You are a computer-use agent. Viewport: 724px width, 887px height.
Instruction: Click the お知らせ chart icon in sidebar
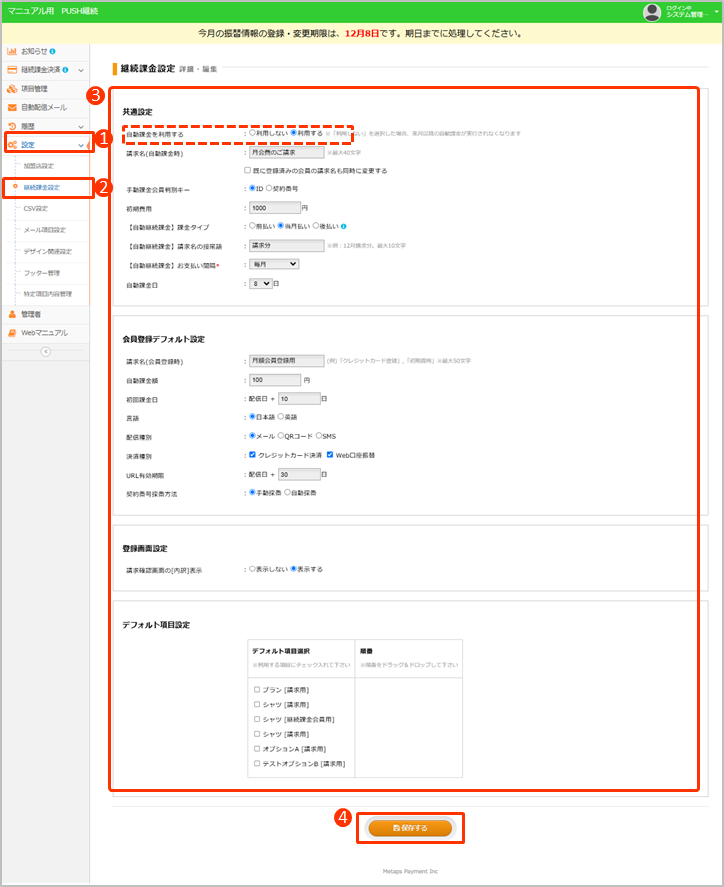click(12, 51)
